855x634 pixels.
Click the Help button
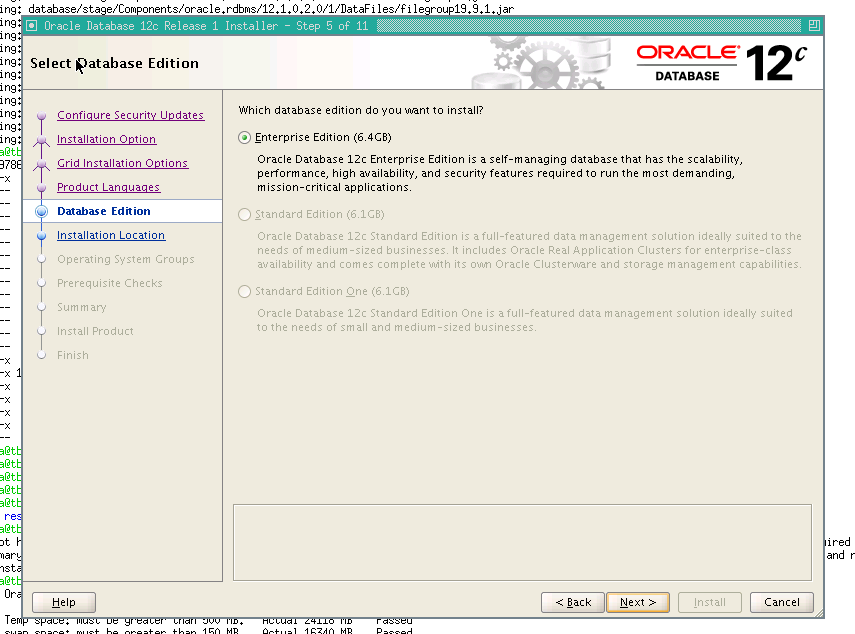point(63,602)
